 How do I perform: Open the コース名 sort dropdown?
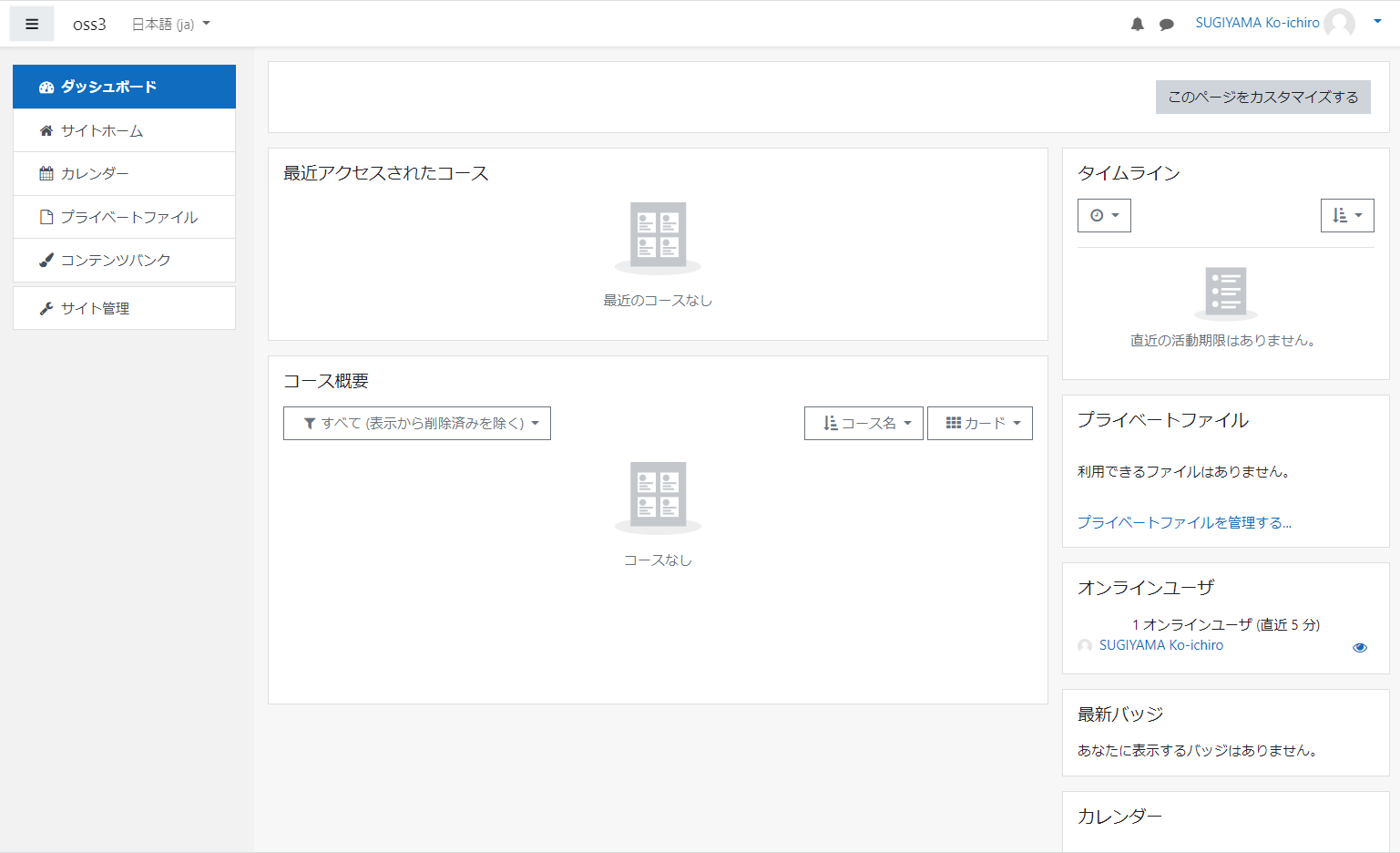[x=864, y=424]
